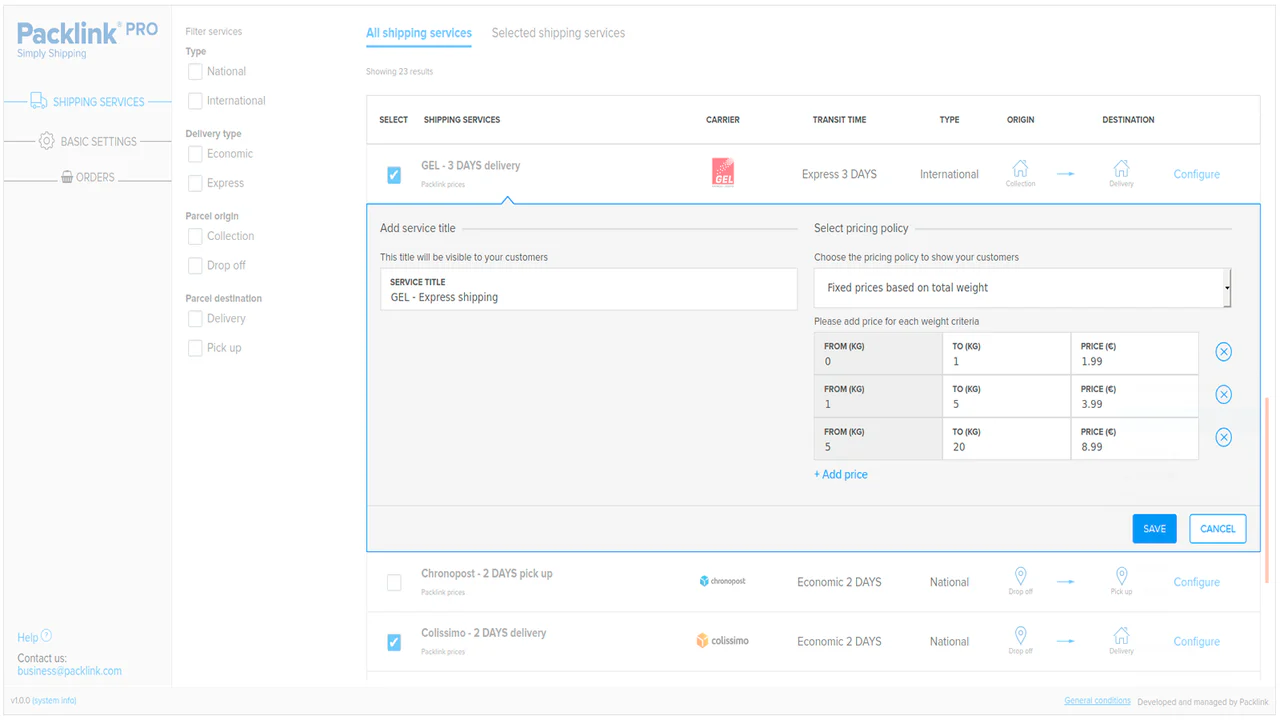The width and height of the screenshot is (1280, 720).
Task: Open Configure for GEL service
Action: tap(1196, 174)
